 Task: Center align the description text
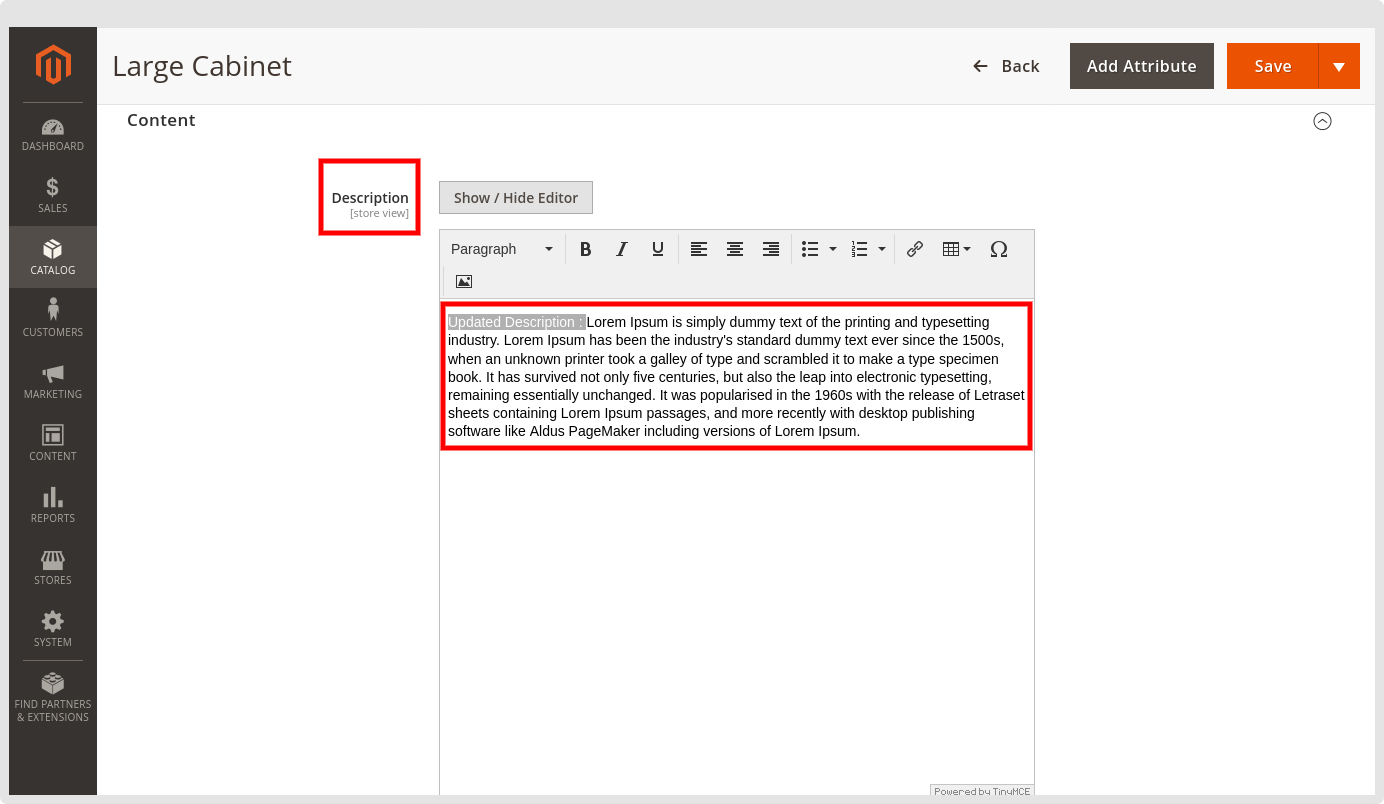point(735,249)
